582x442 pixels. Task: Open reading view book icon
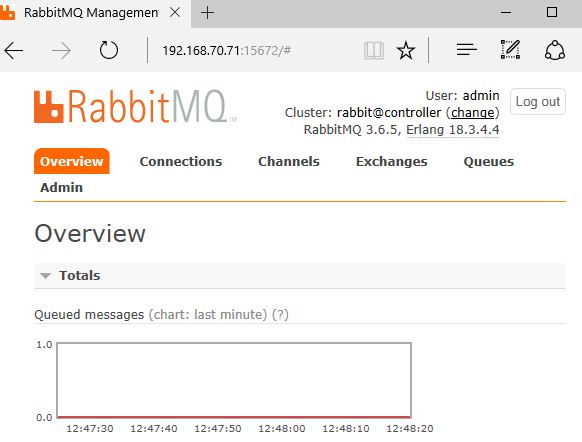[374, 50]
